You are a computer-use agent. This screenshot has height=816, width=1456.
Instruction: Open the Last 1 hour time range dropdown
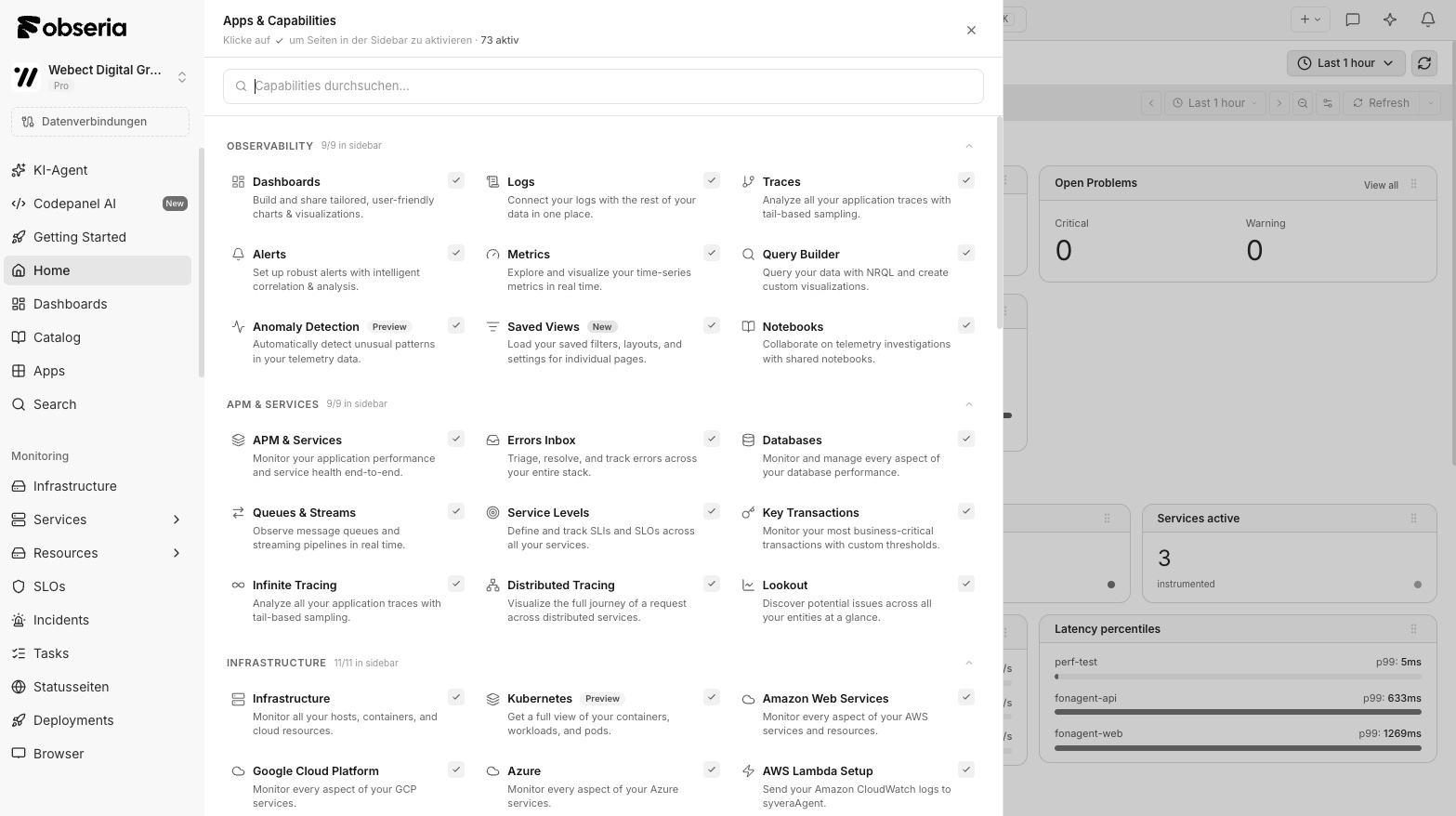point(1345,63)
